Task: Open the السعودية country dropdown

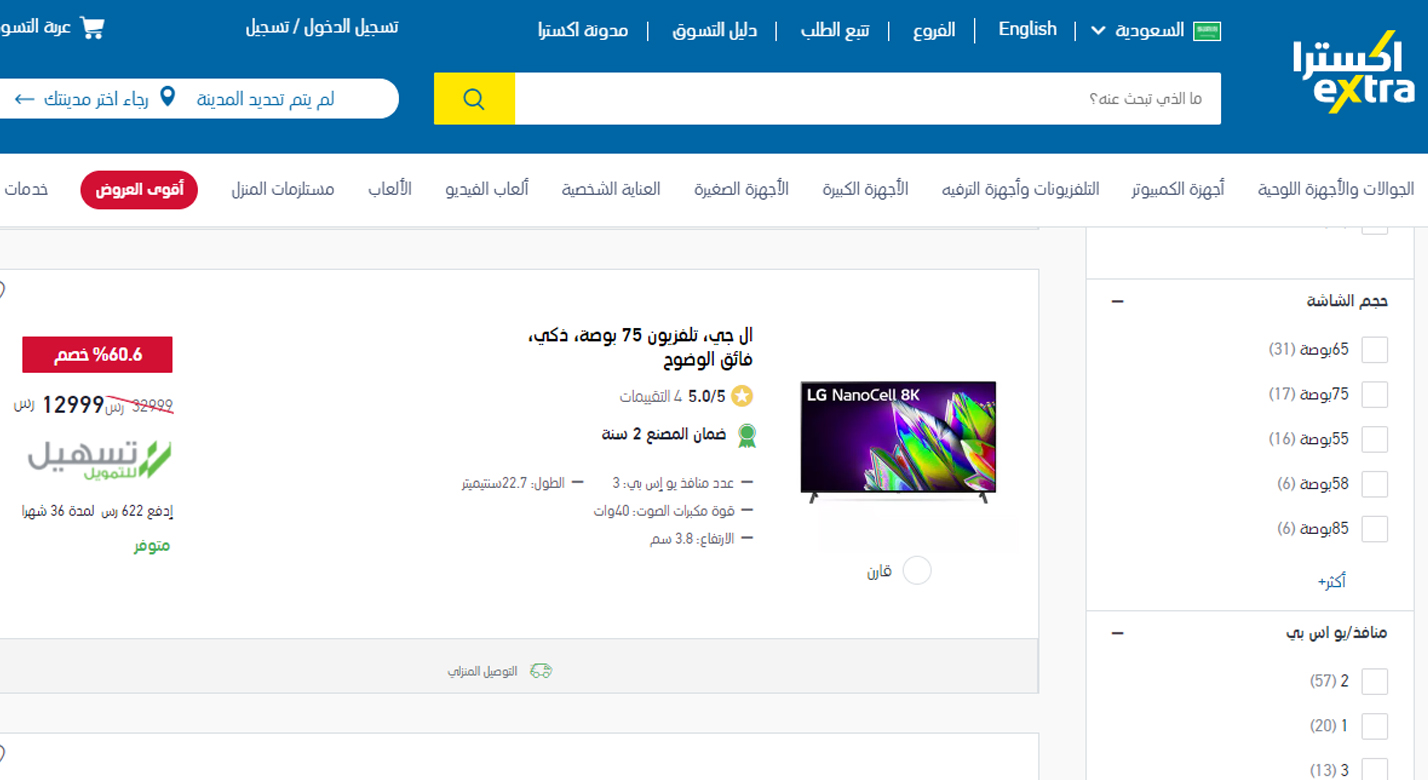Action: click(x=1139, y=30)
